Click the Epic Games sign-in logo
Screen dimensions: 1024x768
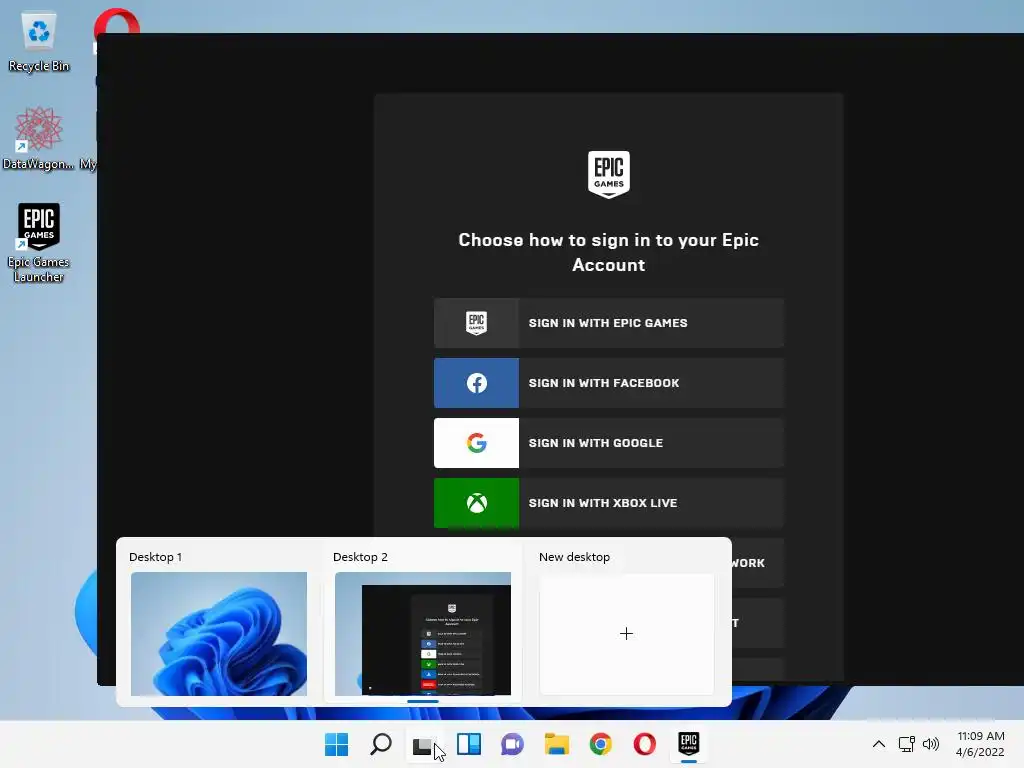(477, 323)
